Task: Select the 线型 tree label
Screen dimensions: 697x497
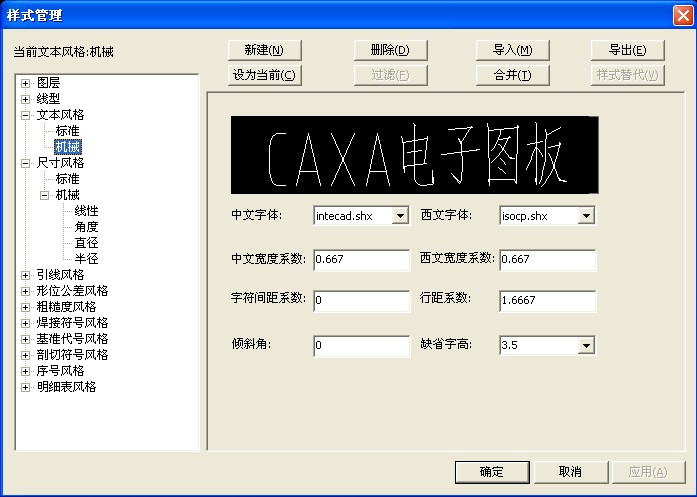Action: pyautogui.click(x=48, y=99)
